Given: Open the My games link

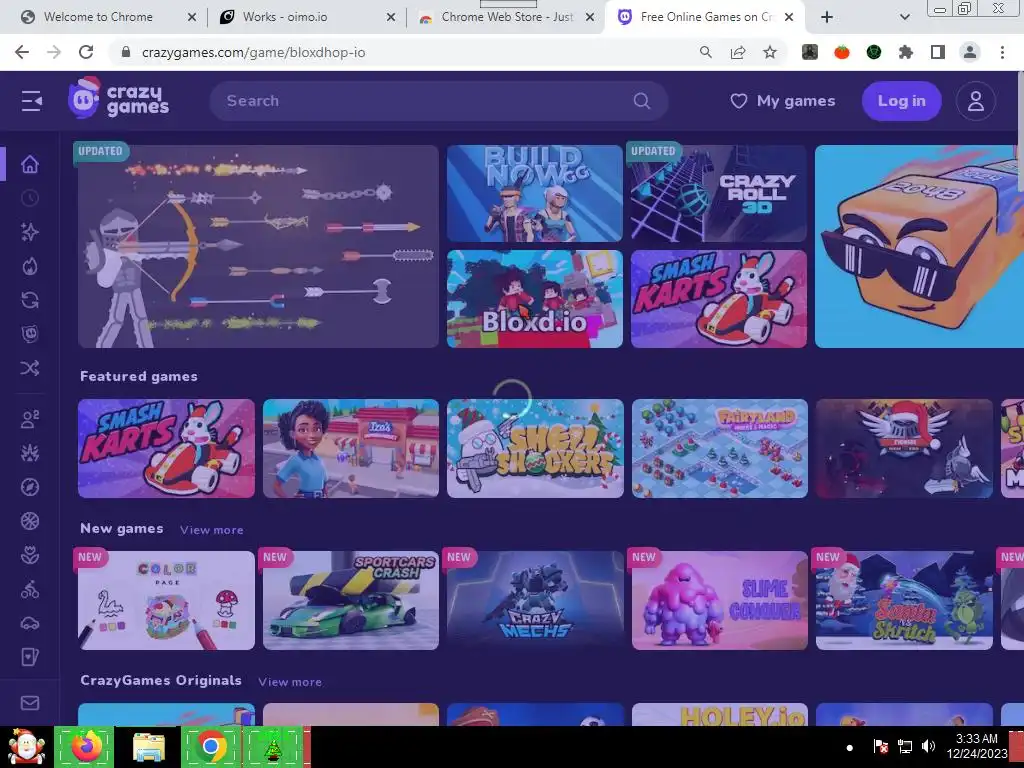Looking at the screenshot, I should tap(782, 101).
